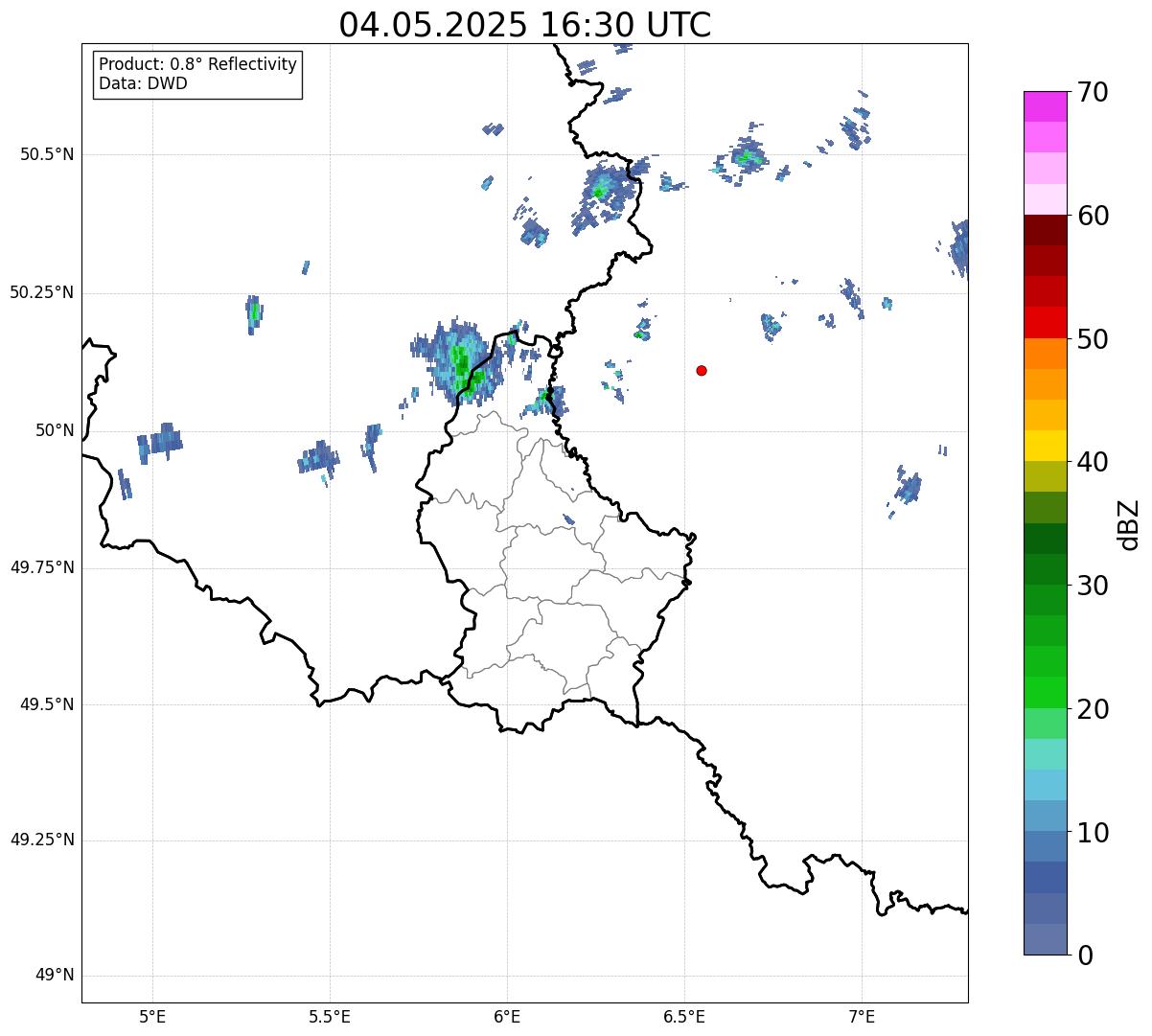Click the bright red colorbar segment above 50

click(1045, 323)
